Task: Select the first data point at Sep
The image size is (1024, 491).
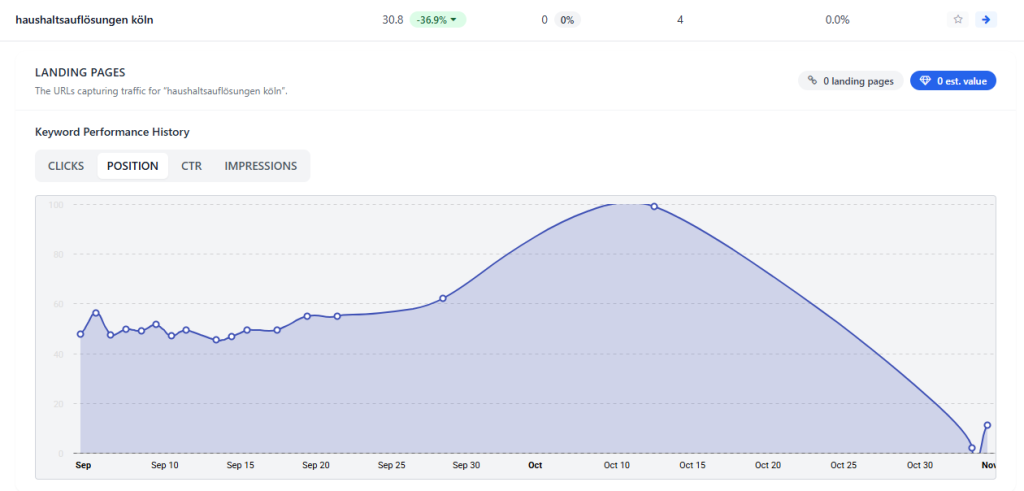Action: coord(80,334)
